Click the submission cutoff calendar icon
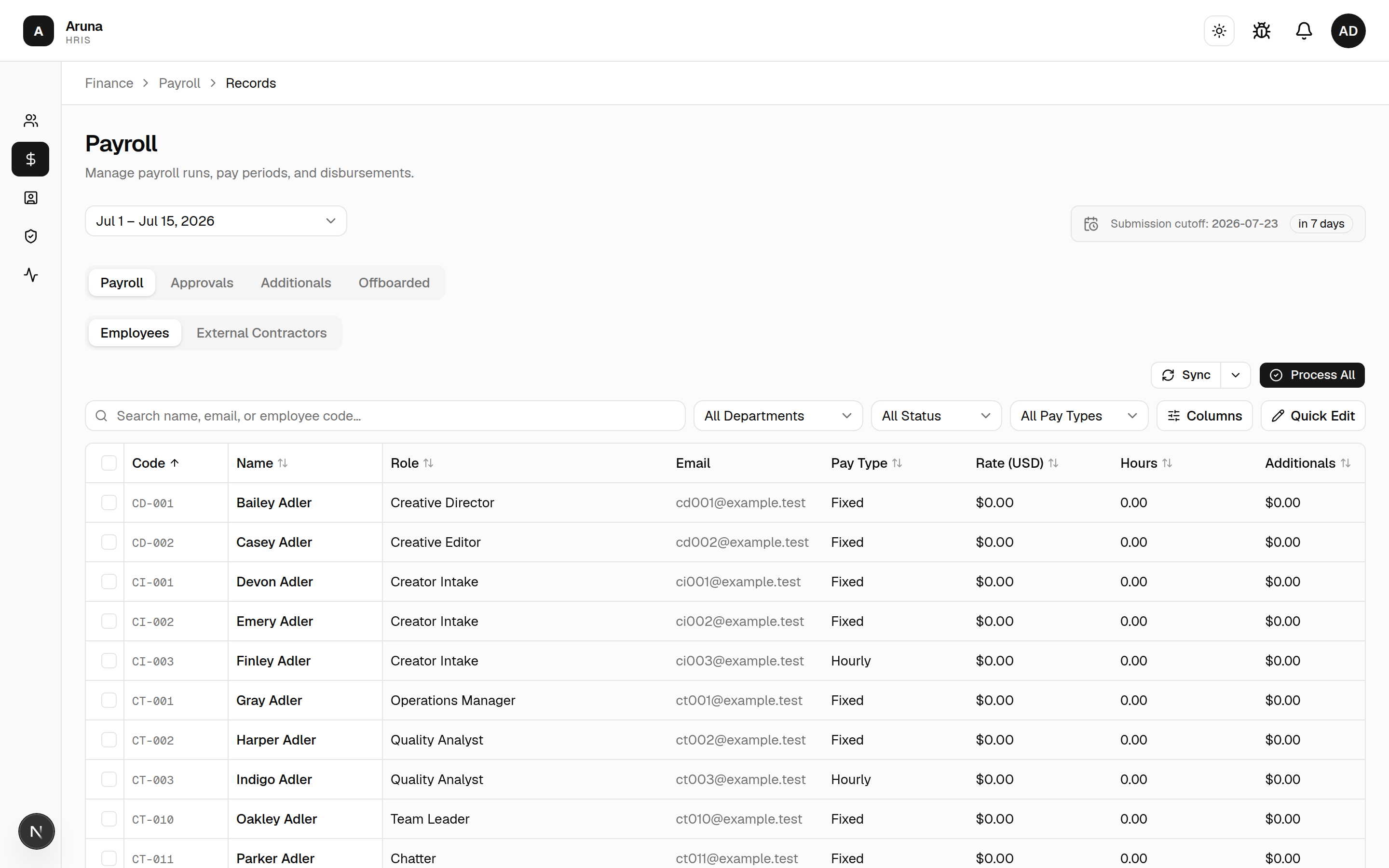Screen dimensions: 1389x868 [1091, 224]
